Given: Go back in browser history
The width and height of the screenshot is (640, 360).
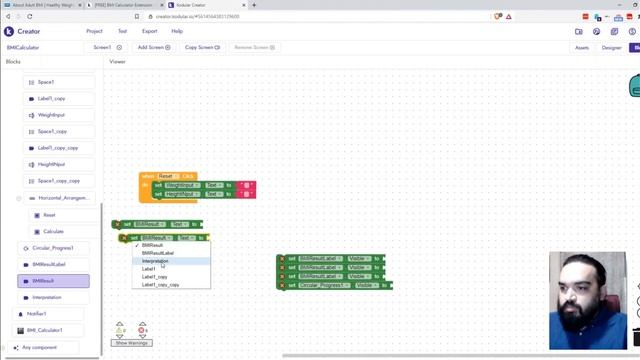Looking at the screenshot, I should (8, 16).
